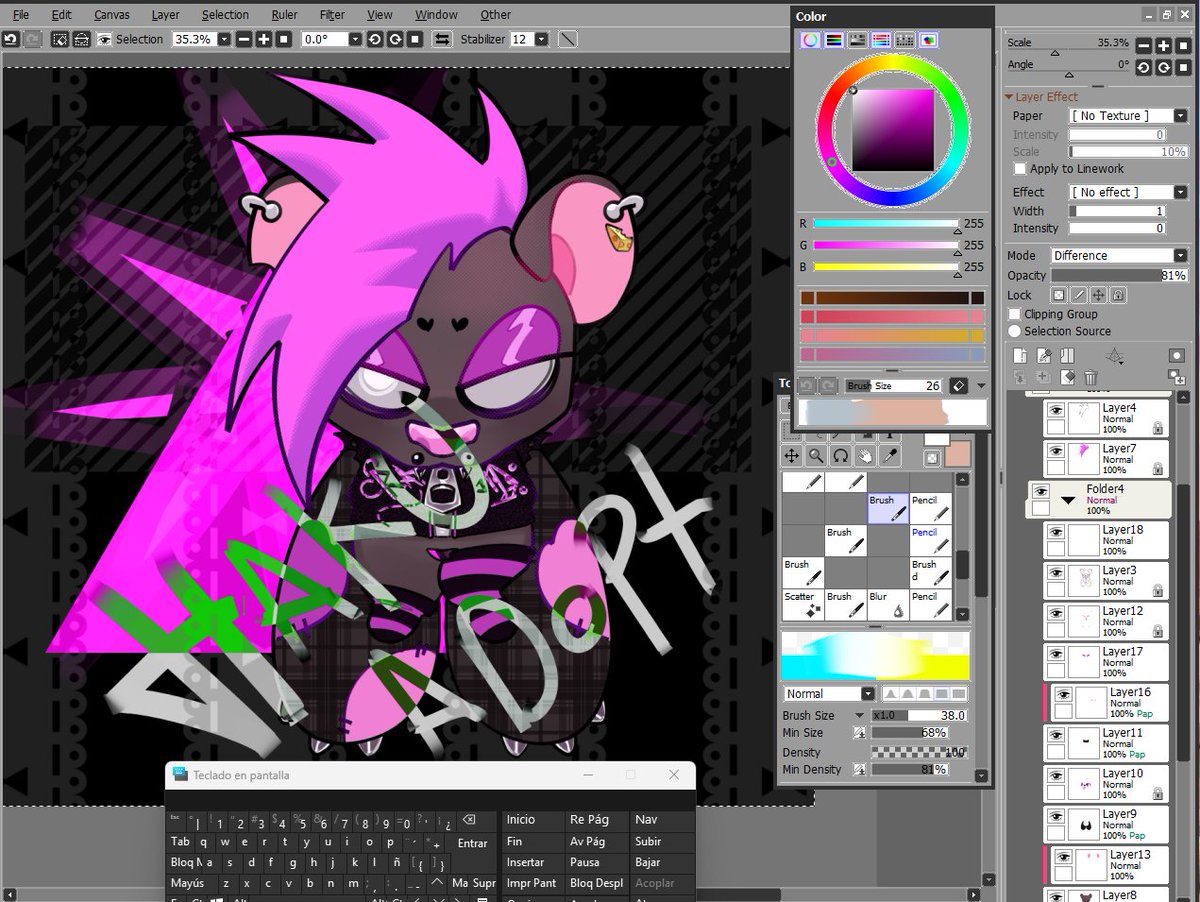Toggle the lock all icon
This screenshot has width=1200, height=902.
(x=1118, y=295)
